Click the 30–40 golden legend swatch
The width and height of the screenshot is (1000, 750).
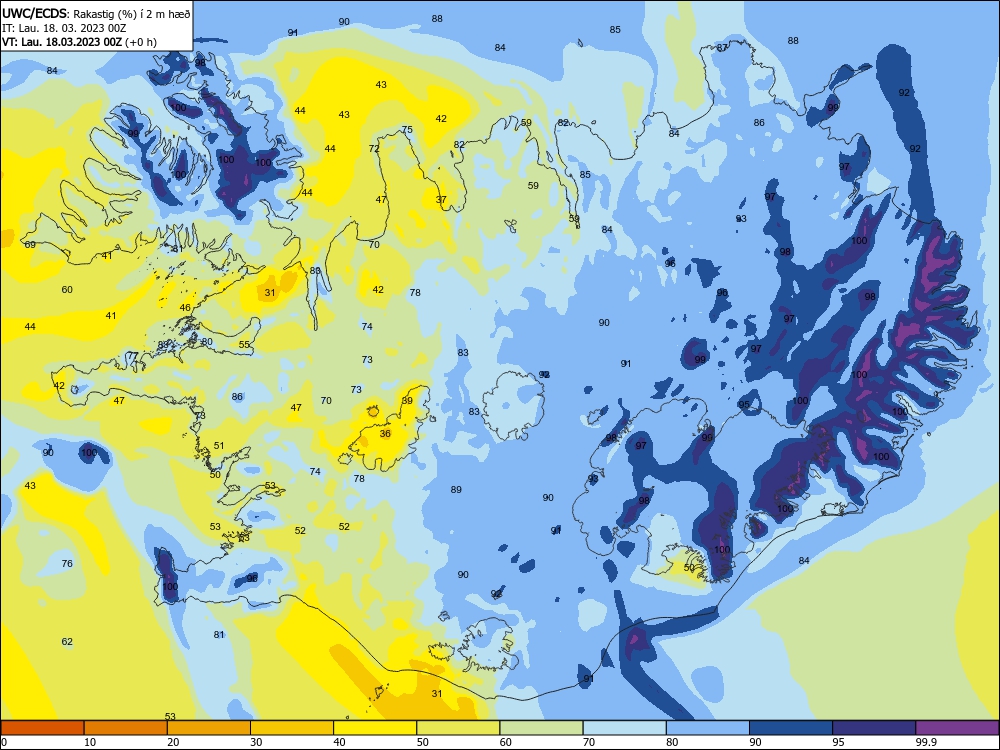point(292,728)
